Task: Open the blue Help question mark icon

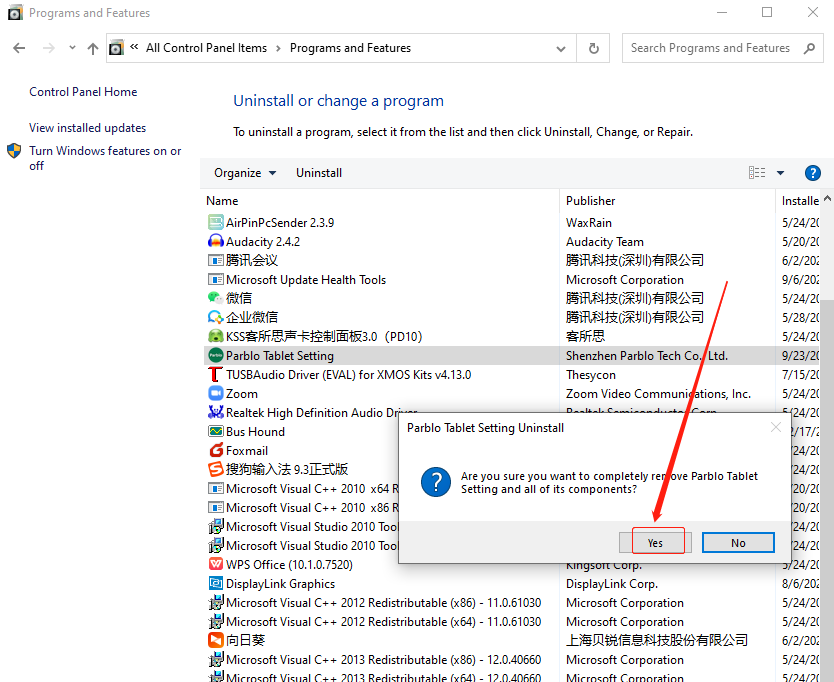Action: [812, 173]
